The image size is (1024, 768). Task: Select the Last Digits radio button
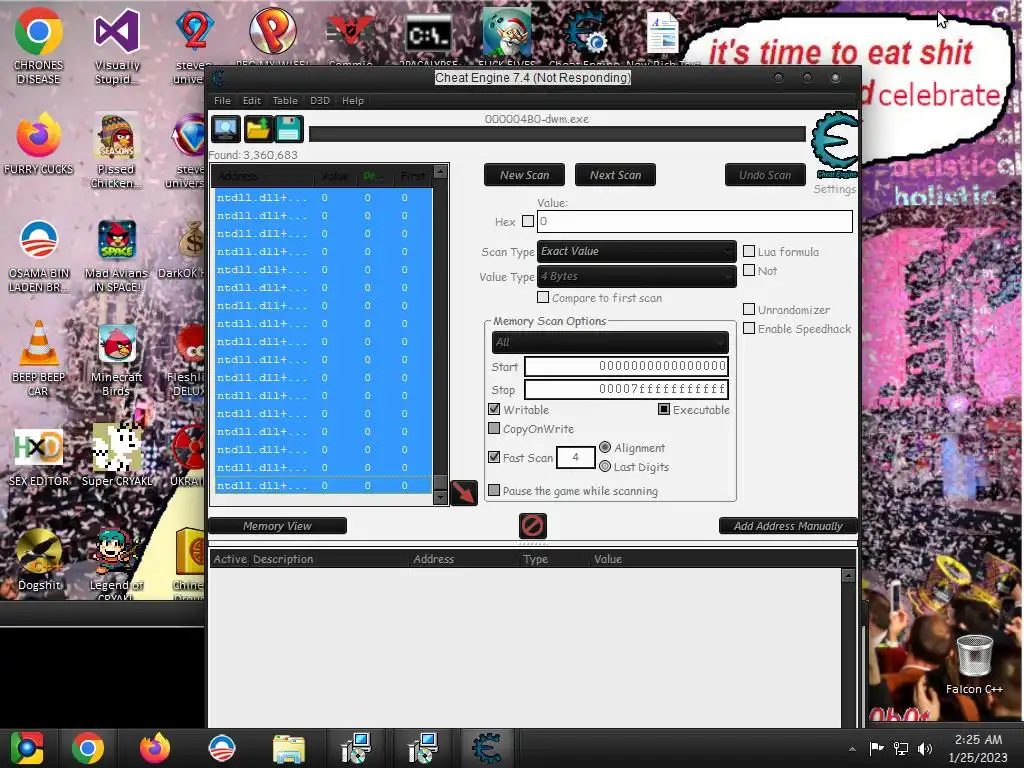click(x=605, y=466)
